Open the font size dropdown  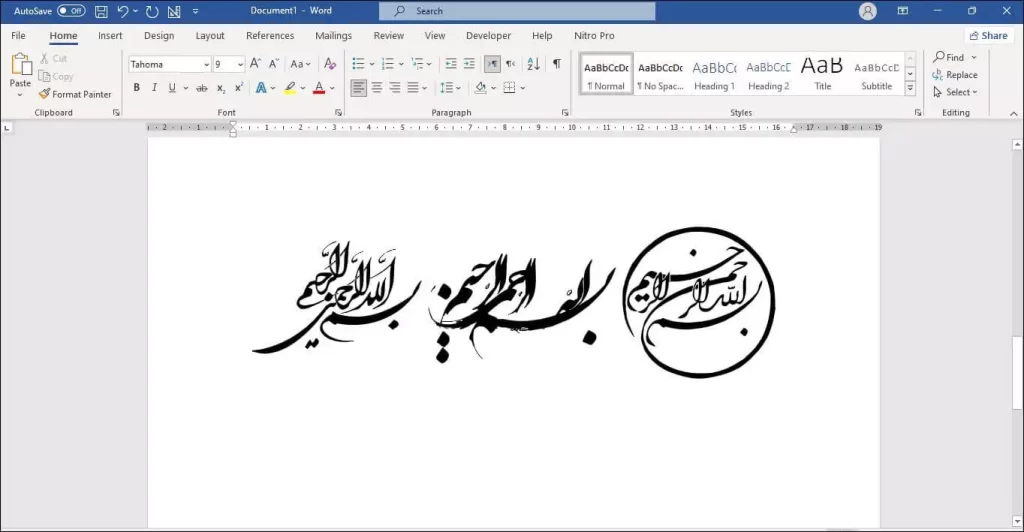240,65
